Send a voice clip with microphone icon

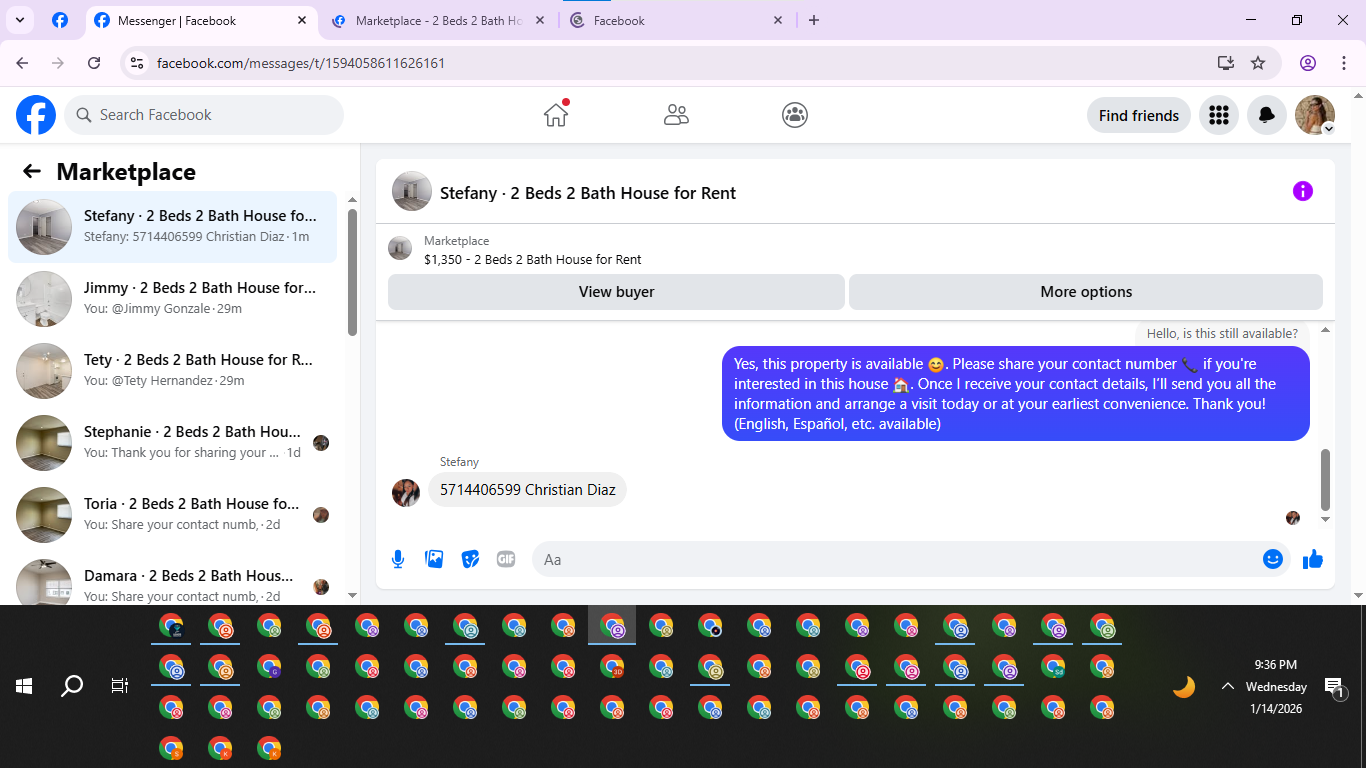398,559
